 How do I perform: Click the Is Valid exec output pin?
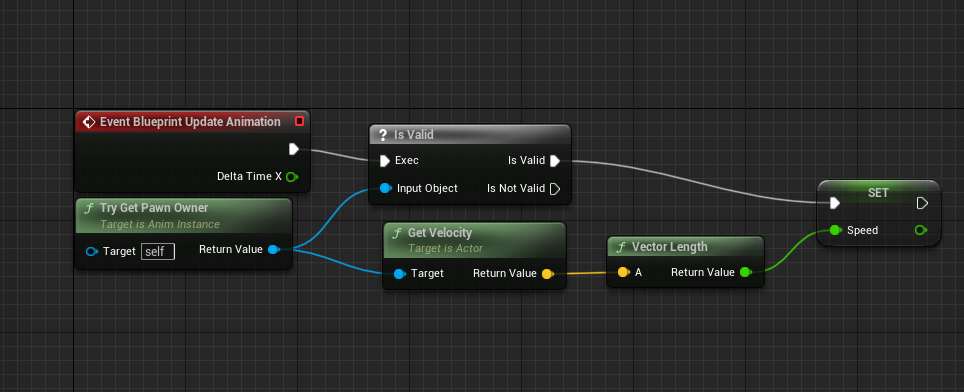(555, 161)
